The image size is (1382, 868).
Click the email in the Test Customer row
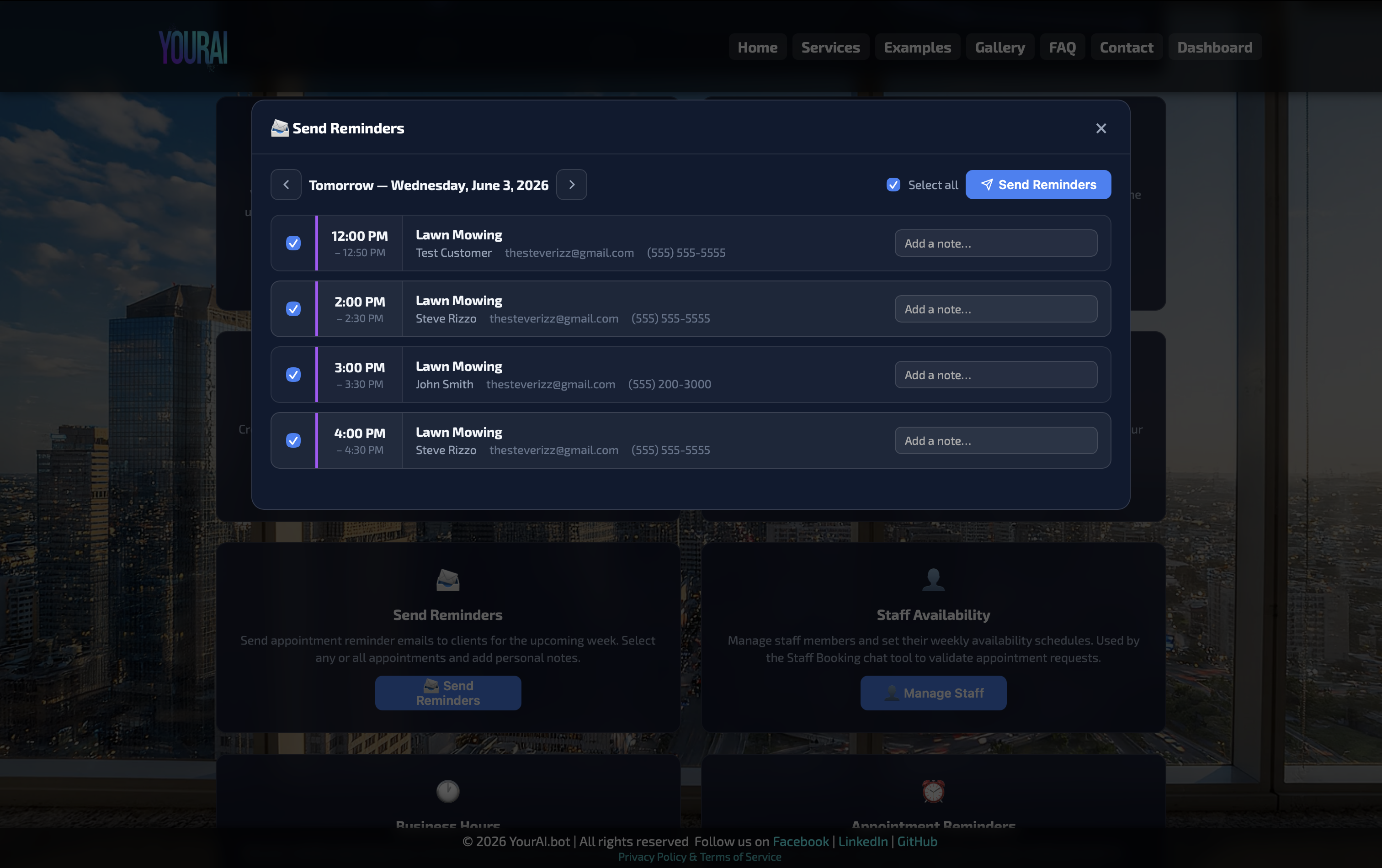point(569,253)
